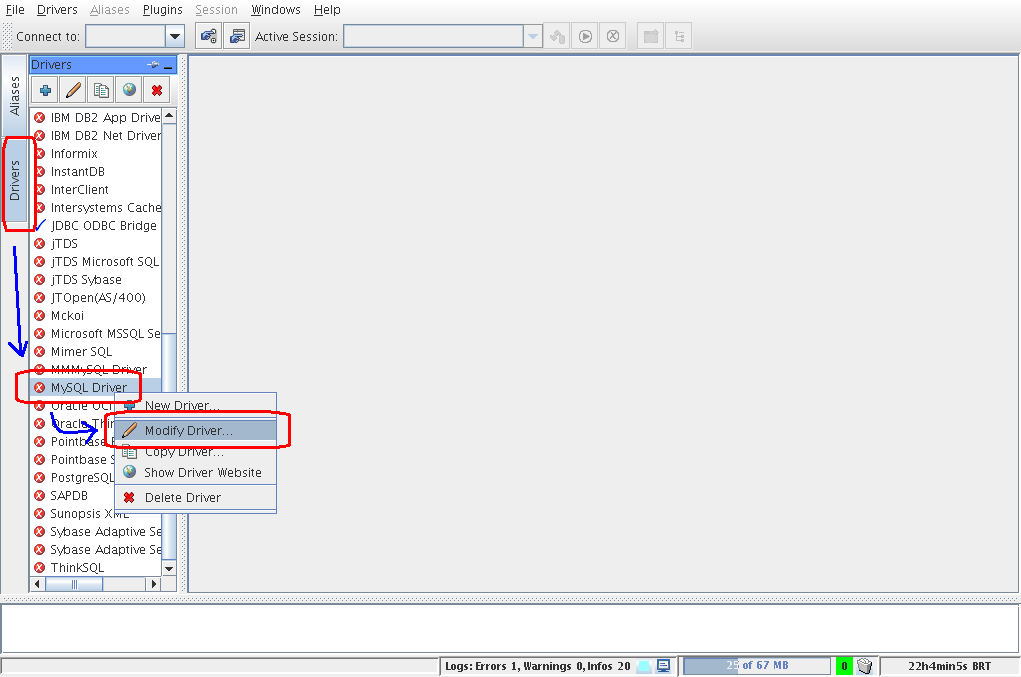Click inside the Connect to combo box field

click(125, 36)
